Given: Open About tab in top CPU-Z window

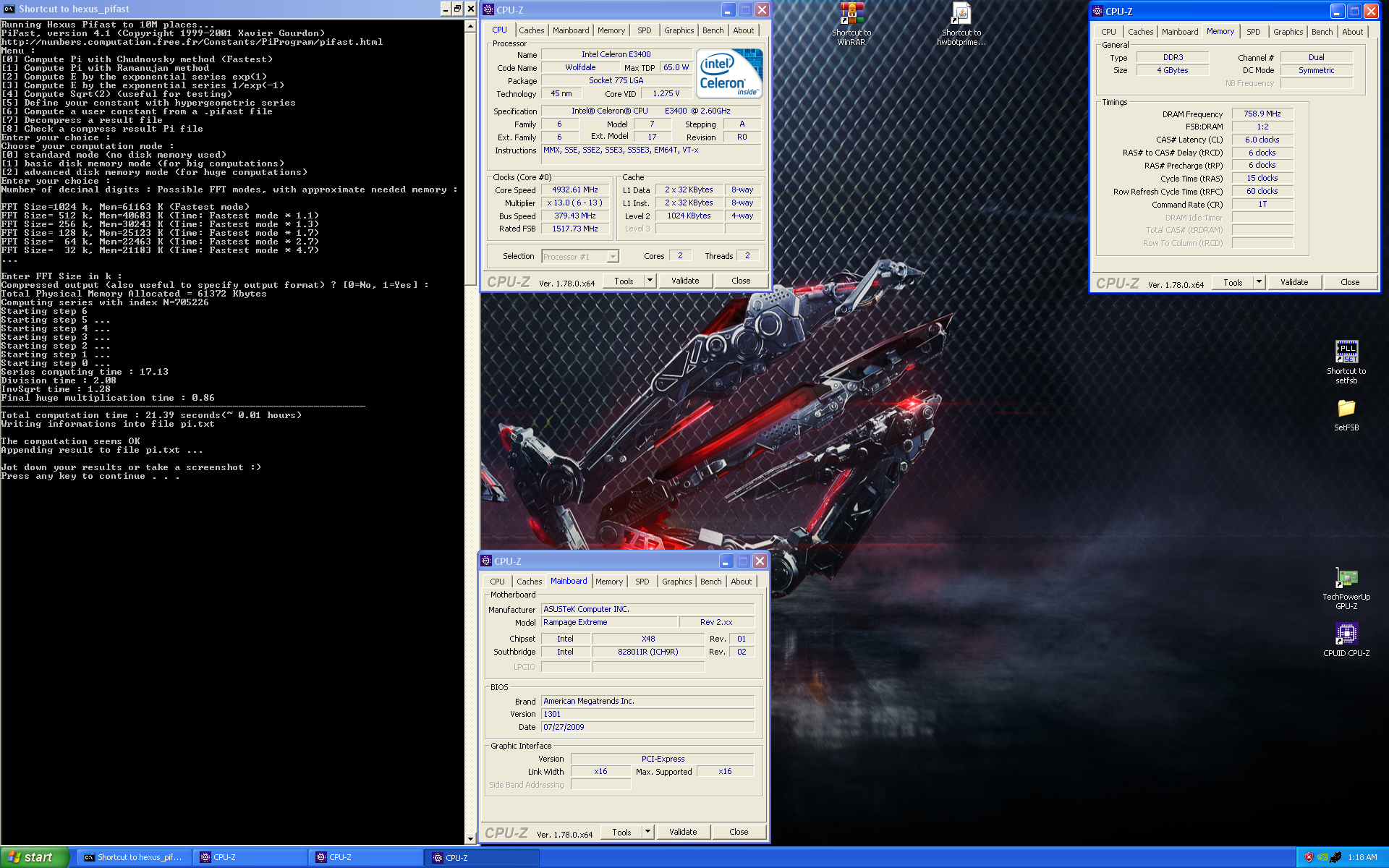Looking at the screenshot, I should coord(744,30).
